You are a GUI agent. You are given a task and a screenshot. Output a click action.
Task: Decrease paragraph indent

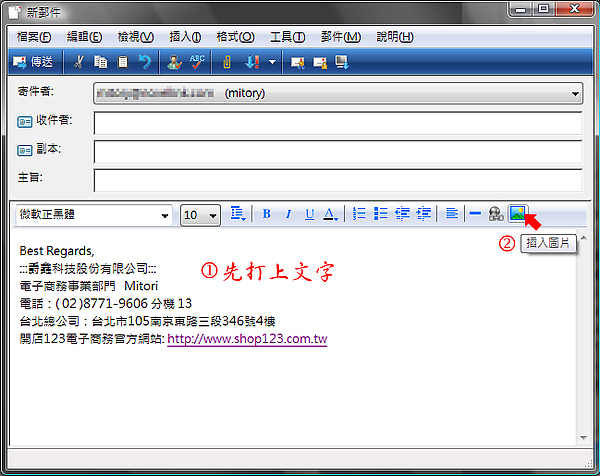(402, 214)
